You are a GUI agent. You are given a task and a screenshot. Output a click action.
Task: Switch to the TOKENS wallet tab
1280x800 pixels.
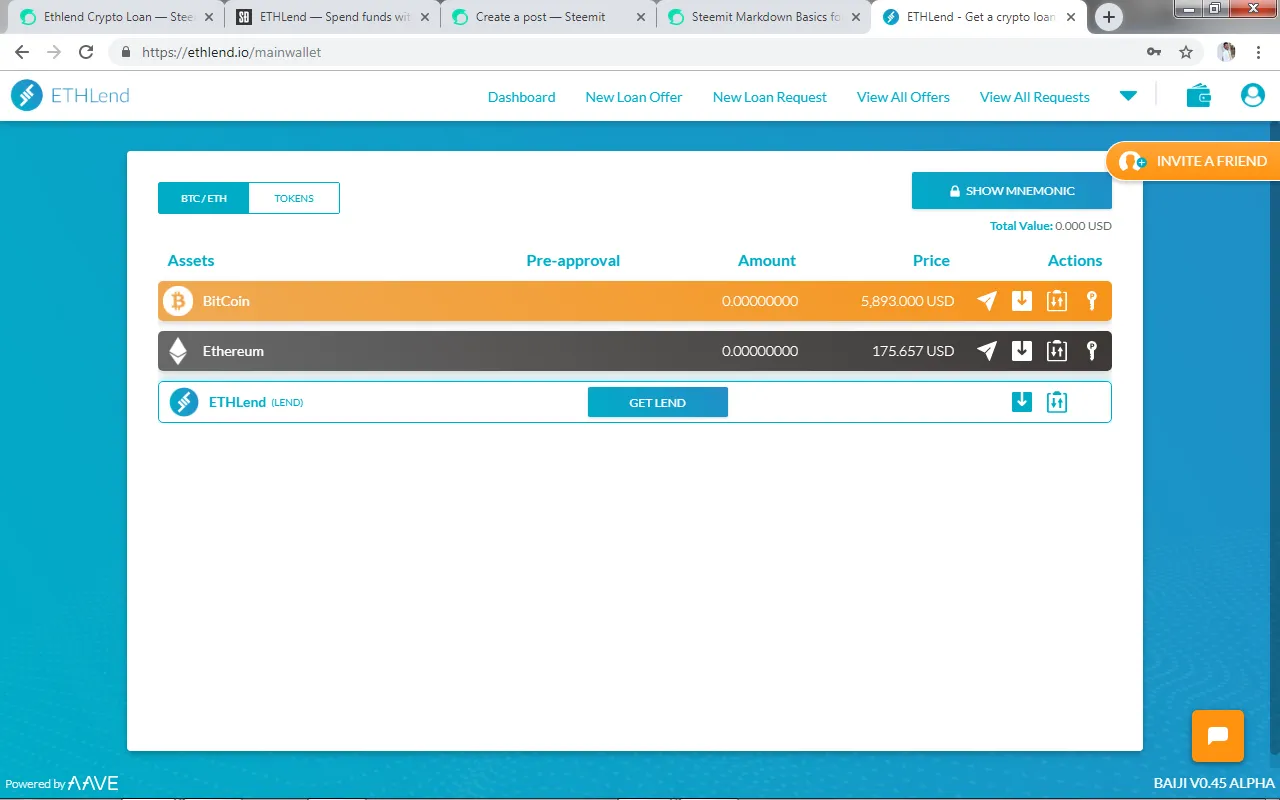(294, 198)
